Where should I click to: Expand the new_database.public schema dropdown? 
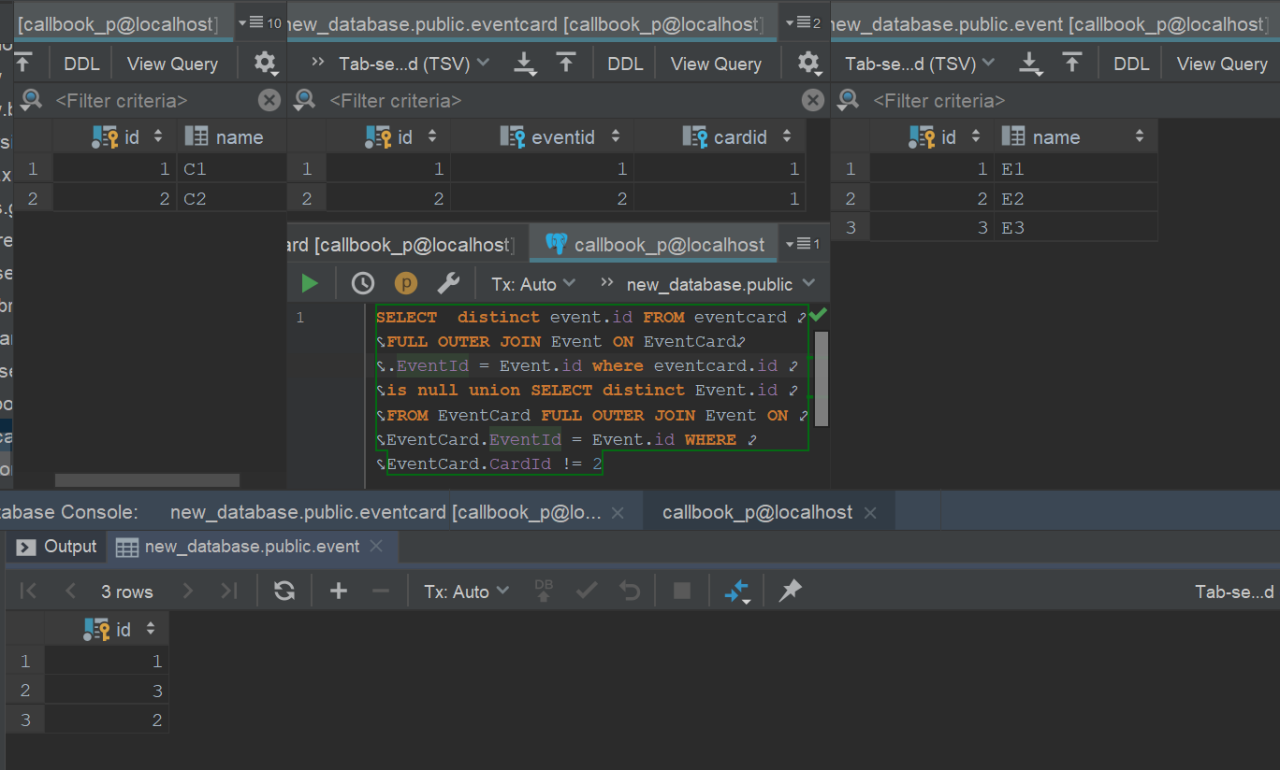[x=720, y=284]
